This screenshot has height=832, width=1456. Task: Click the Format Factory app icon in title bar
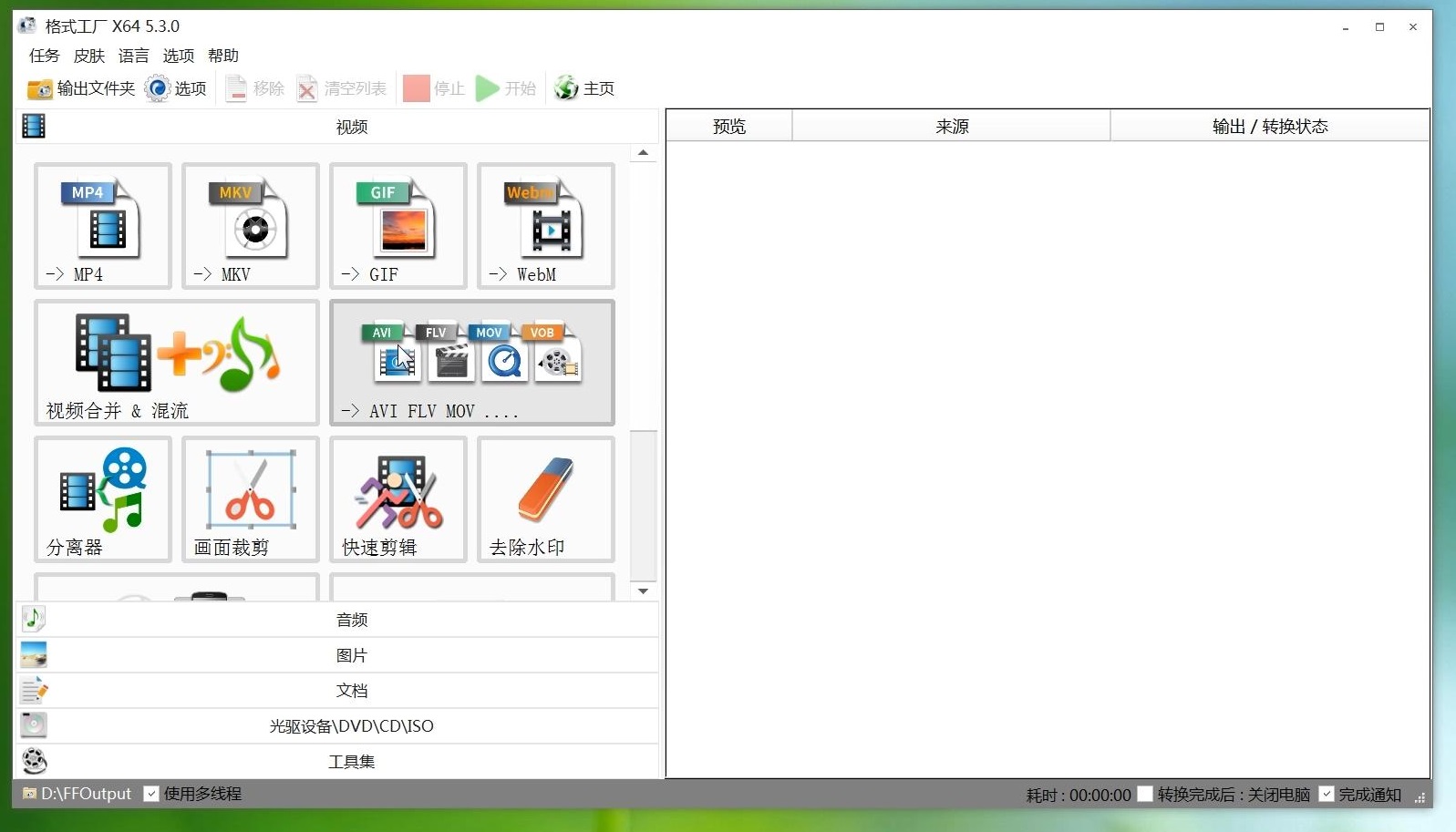click(27, 26)
